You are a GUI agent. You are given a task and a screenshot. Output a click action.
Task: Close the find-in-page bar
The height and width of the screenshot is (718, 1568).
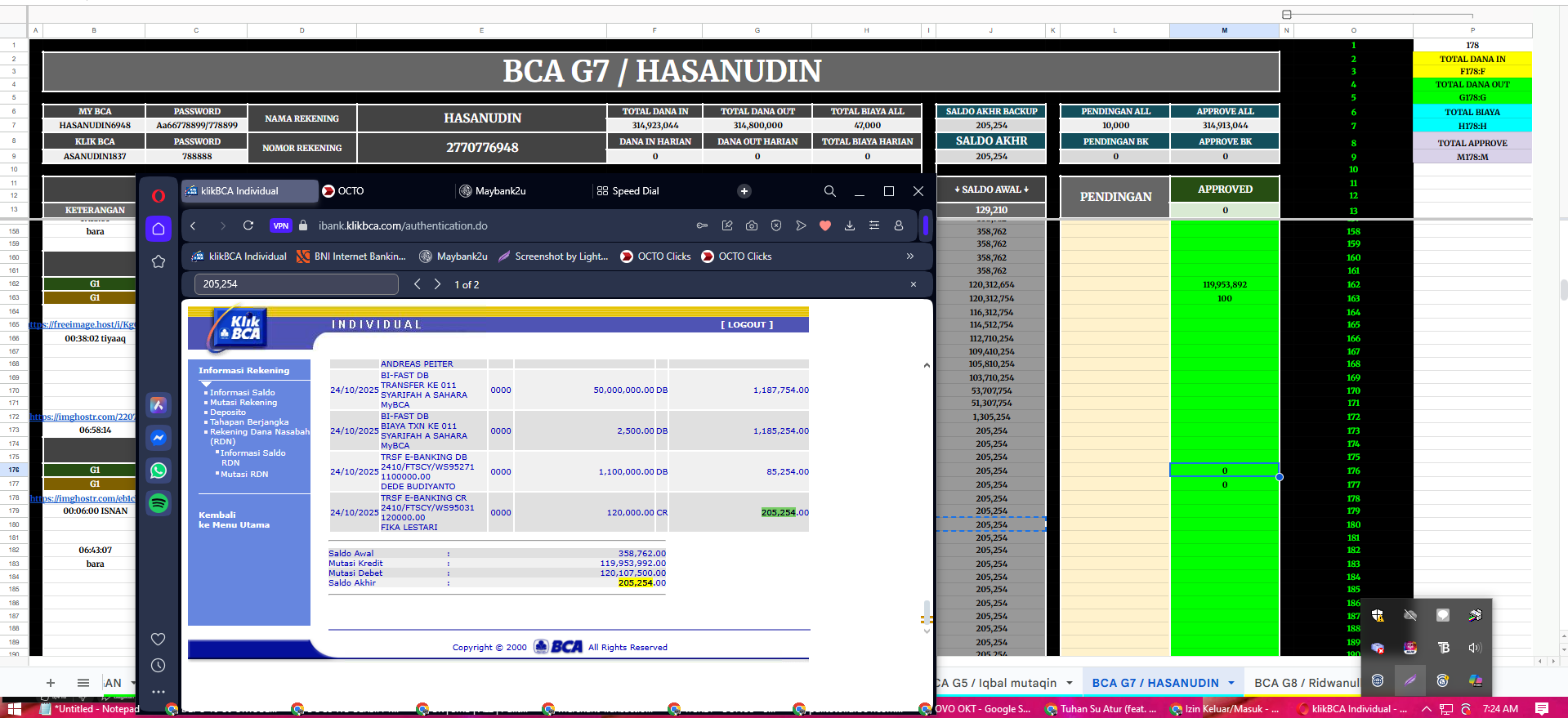(x=914, y=284)
